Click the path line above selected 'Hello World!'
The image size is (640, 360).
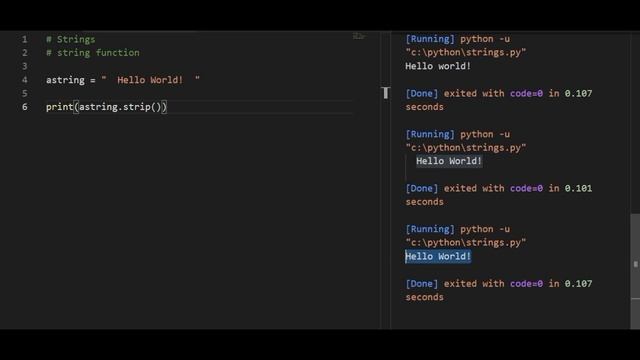466,242
